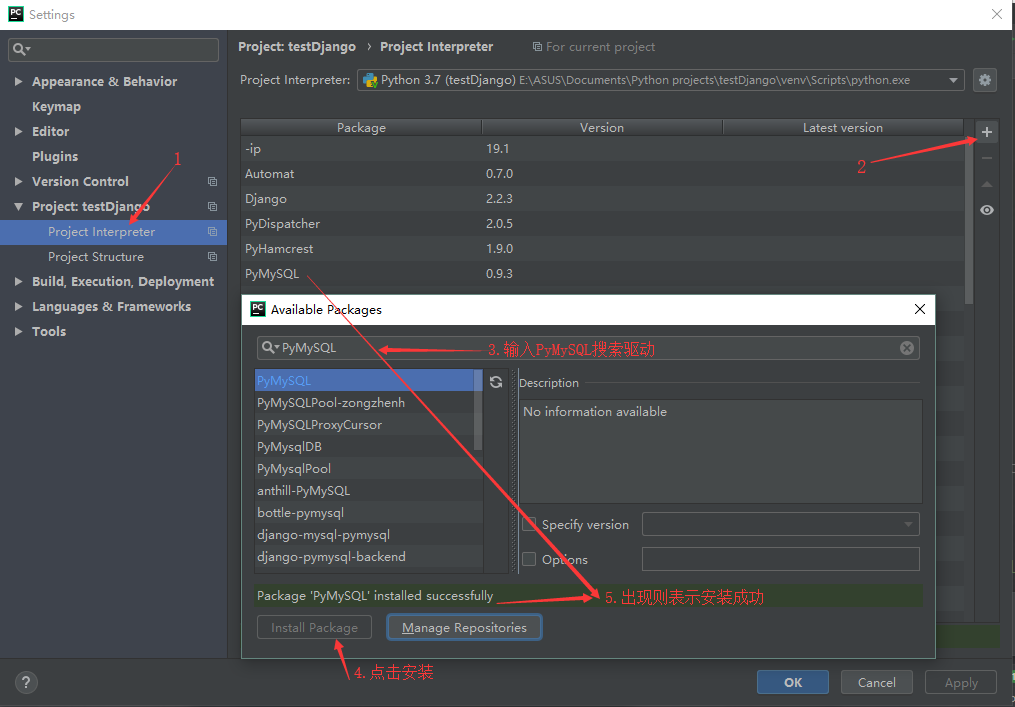The width and height of the screenshot is (1015, 707).
Task: Expand Build, Execution, Deployment section
Action: click(19, 282)
